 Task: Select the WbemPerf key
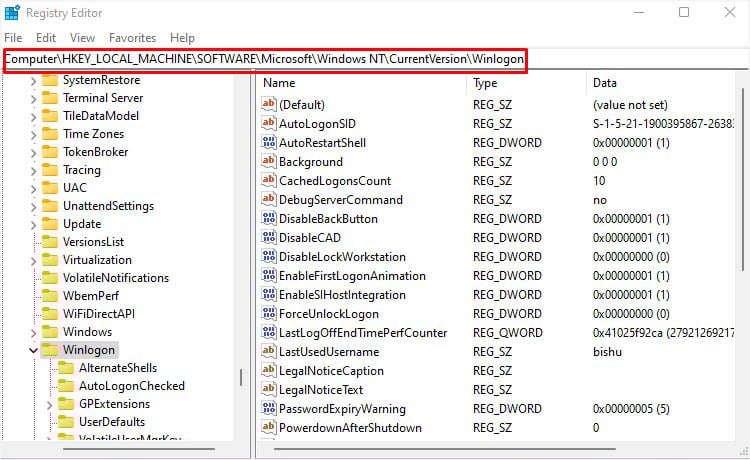tap(91, 296)
